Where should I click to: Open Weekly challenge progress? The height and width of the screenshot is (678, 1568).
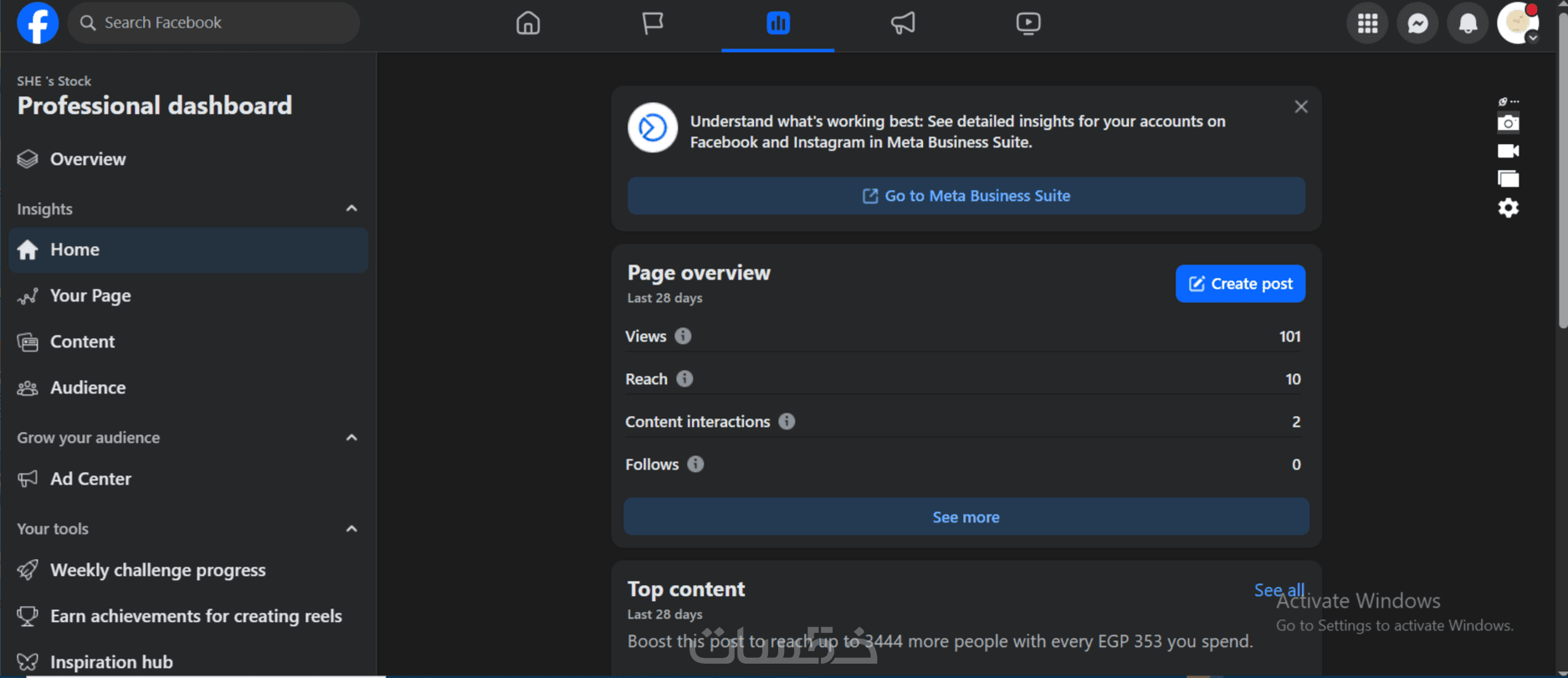click(x=188, y=570)
